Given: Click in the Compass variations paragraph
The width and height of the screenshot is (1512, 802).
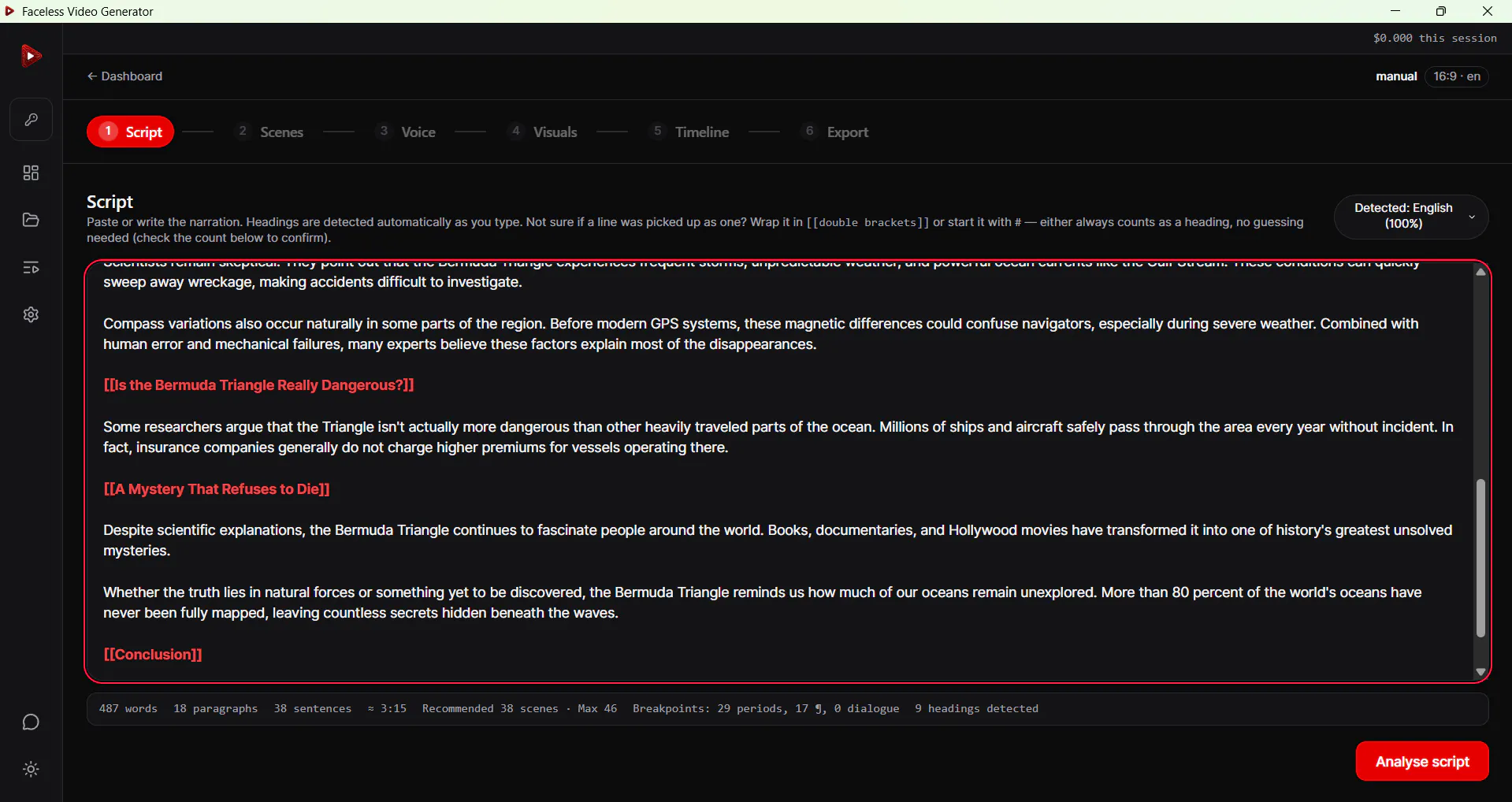Looking at the screenshot, I should 760,334.
